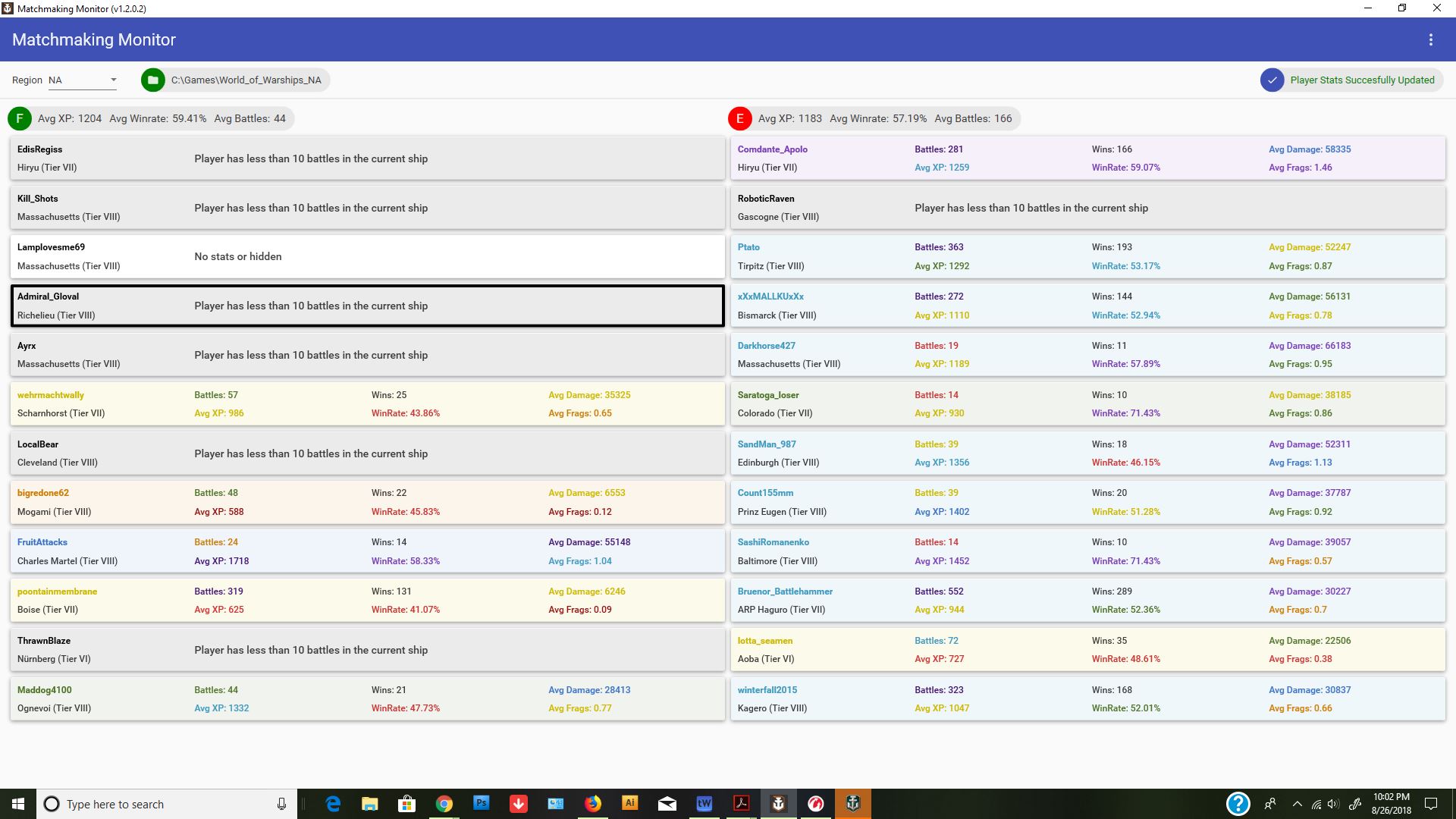Open xXxMALLKUxXx player name
The image size is (1456, 819).
coord(770,297)
